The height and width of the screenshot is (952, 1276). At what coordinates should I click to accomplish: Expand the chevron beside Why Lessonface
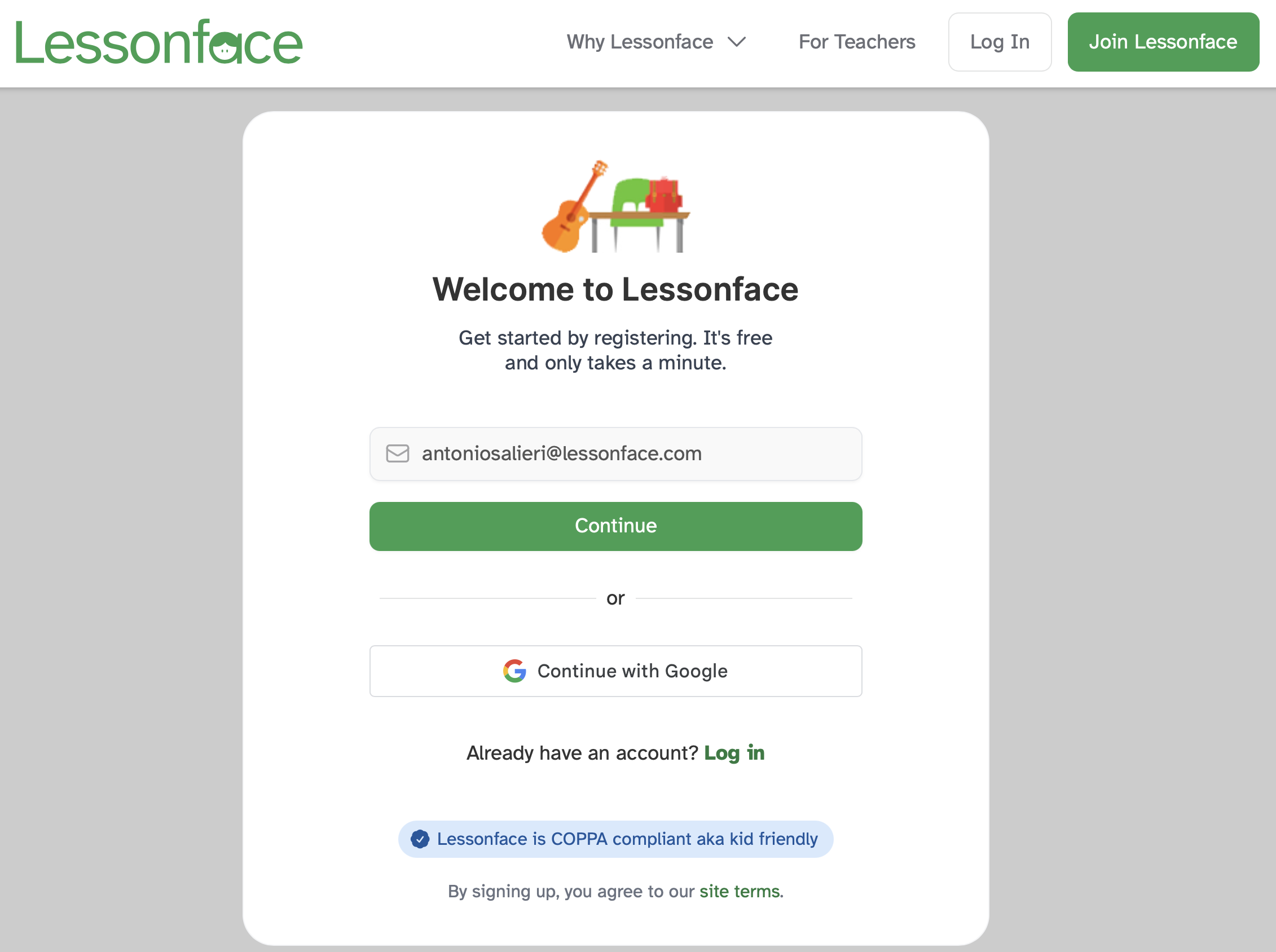[737, 42]
